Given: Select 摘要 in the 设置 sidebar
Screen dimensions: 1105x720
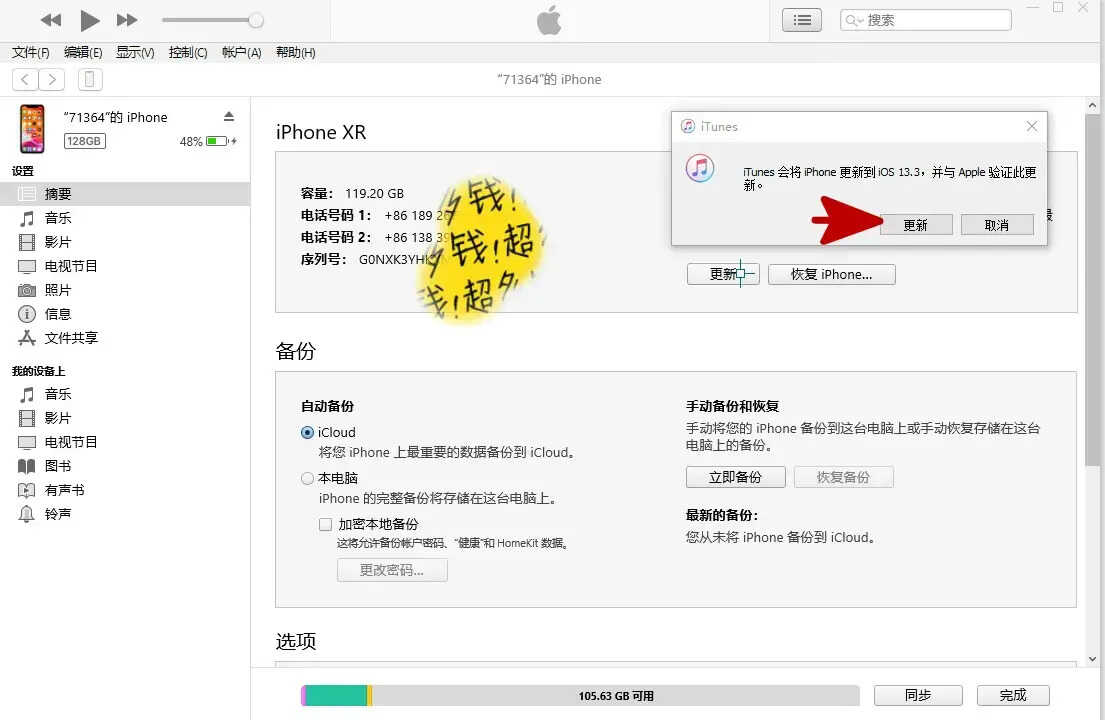Looking at the screenshot, I should [x=125, y=194].
